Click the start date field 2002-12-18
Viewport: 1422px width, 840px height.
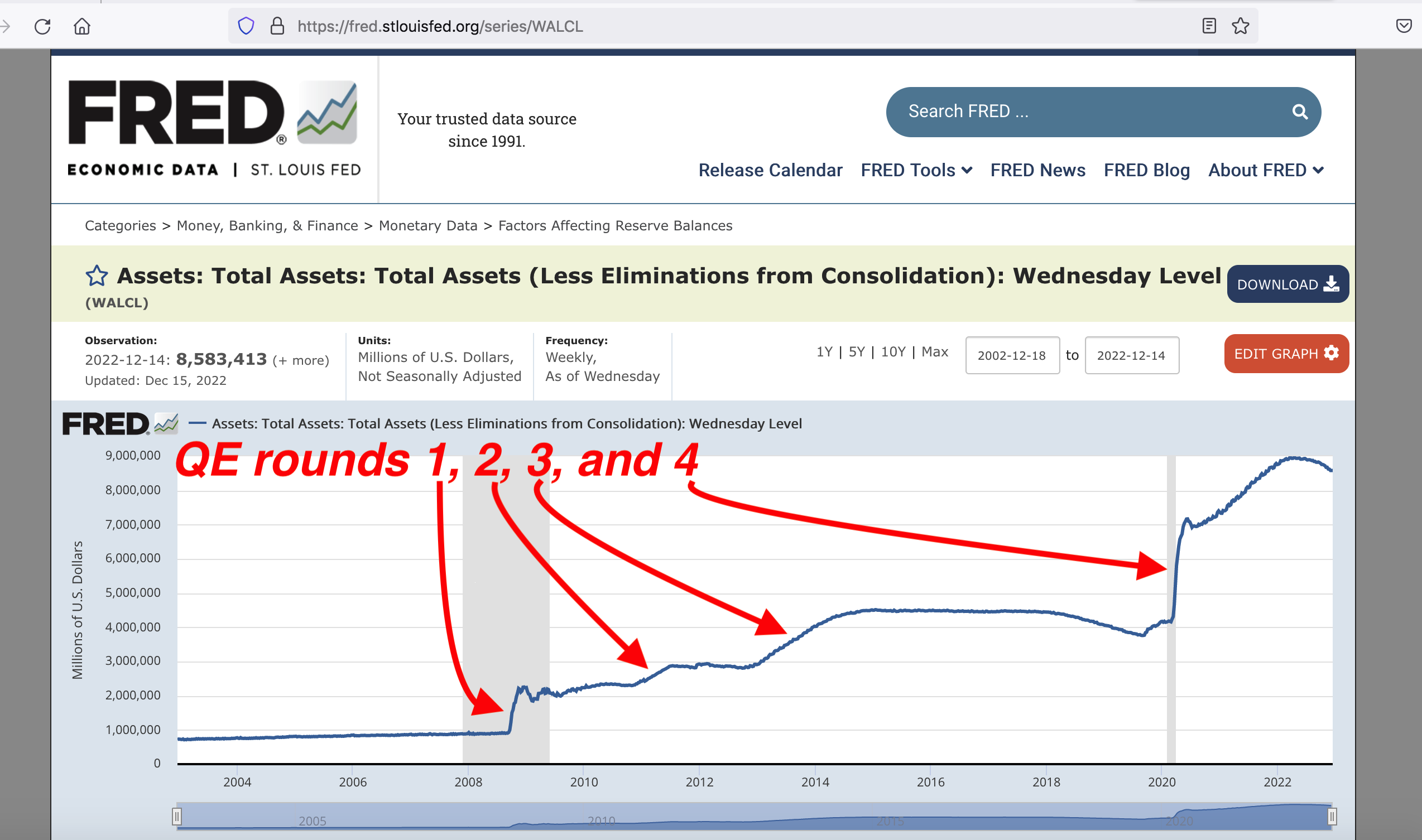[1012, 355]
